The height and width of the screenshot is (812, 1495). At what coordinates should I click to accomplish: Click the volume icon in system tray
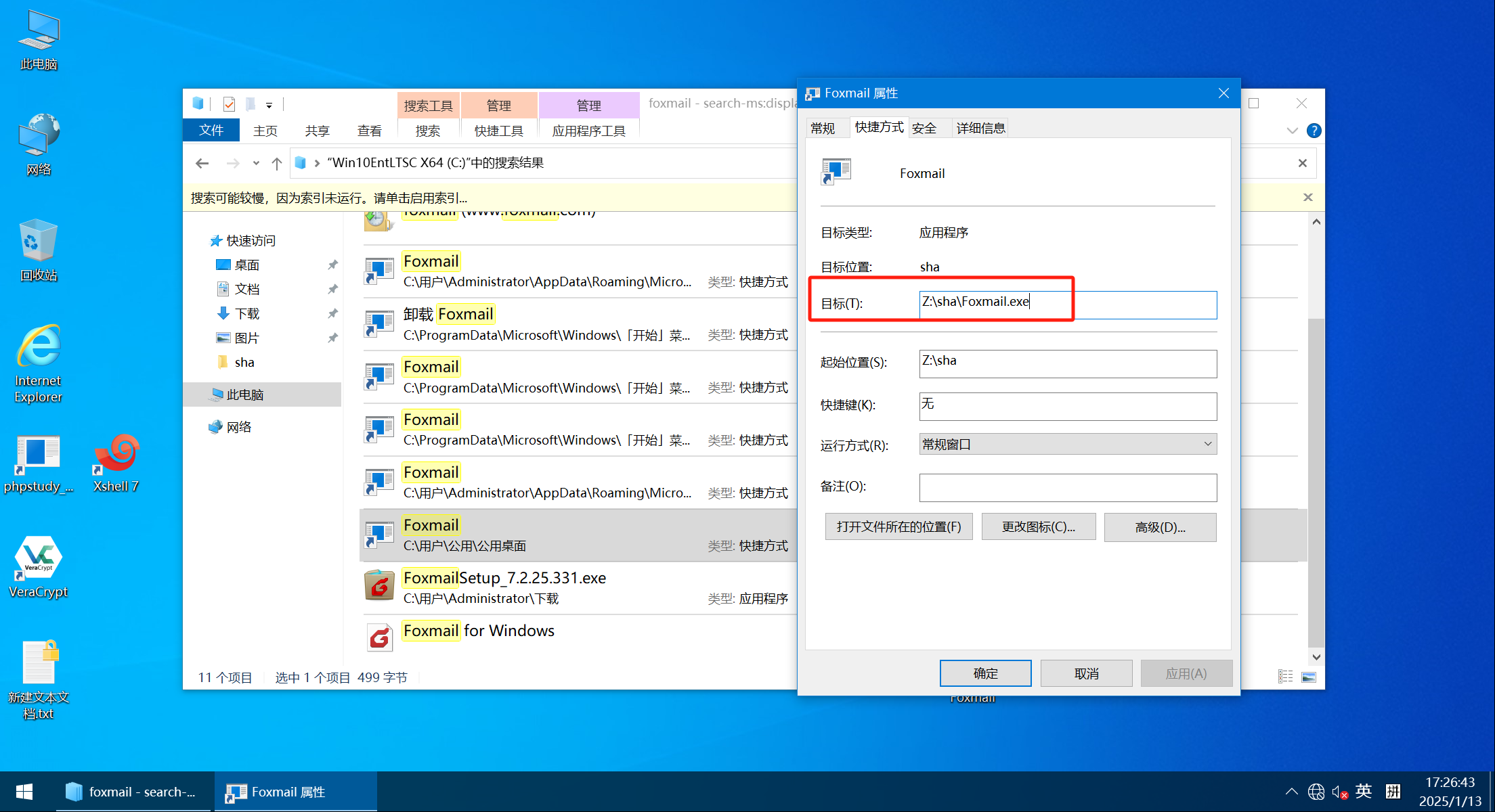(x=1339, y=791)
